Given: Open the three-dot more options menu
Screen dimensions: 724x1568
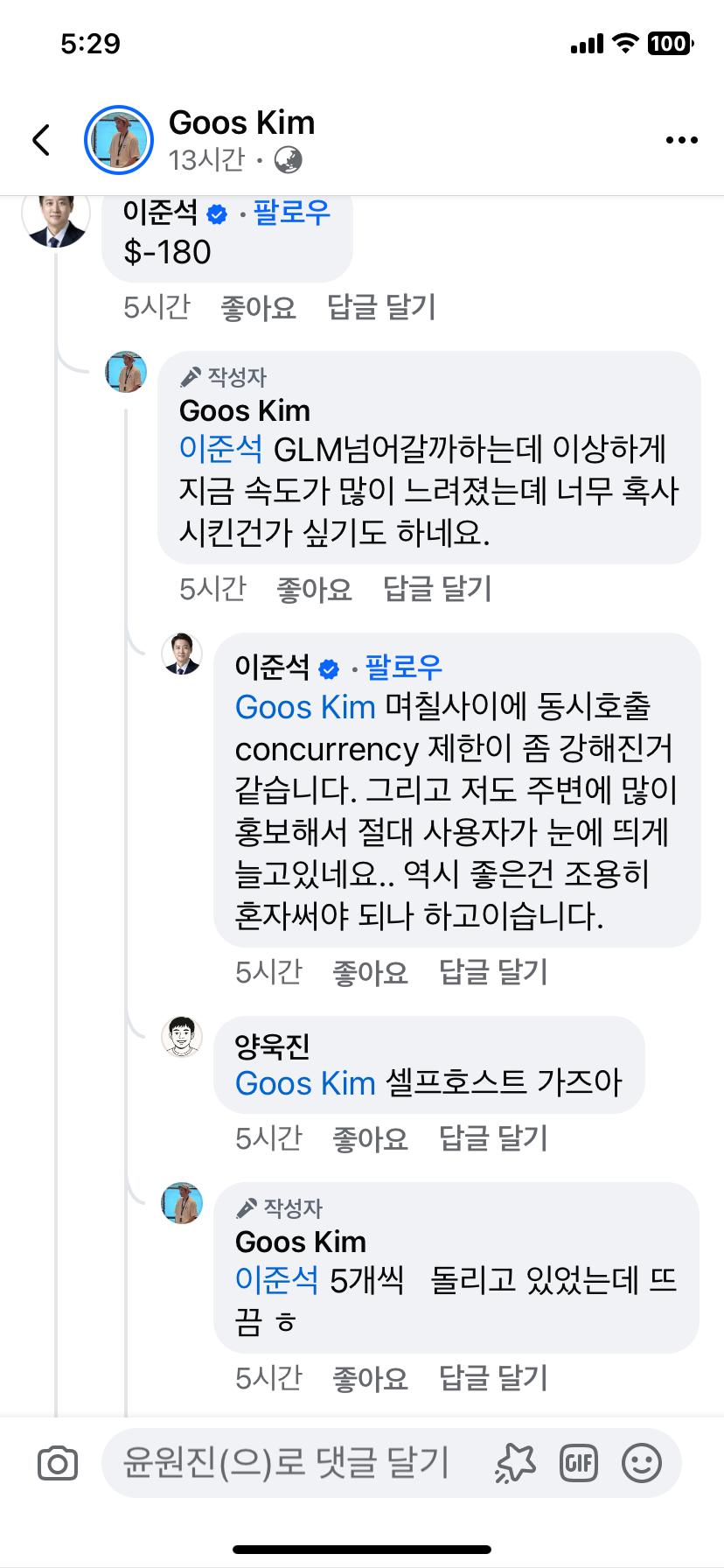Looking at the screenshot, I should tap(681, 140).
